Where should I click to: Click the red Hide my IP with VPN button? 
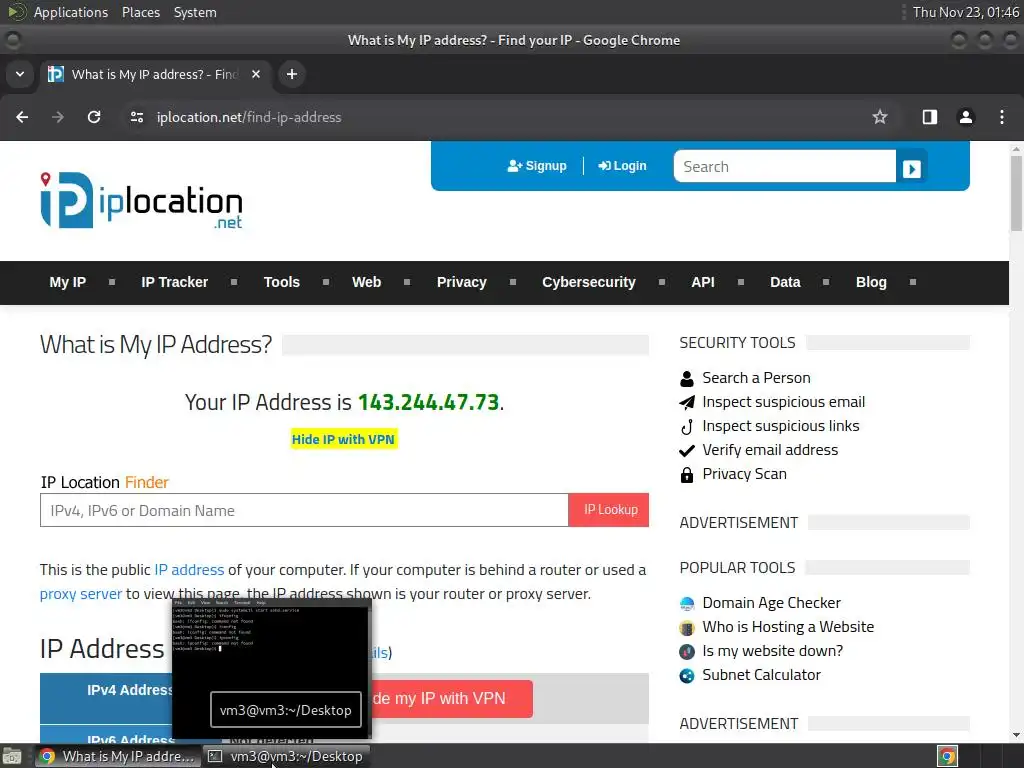(452, 699)
